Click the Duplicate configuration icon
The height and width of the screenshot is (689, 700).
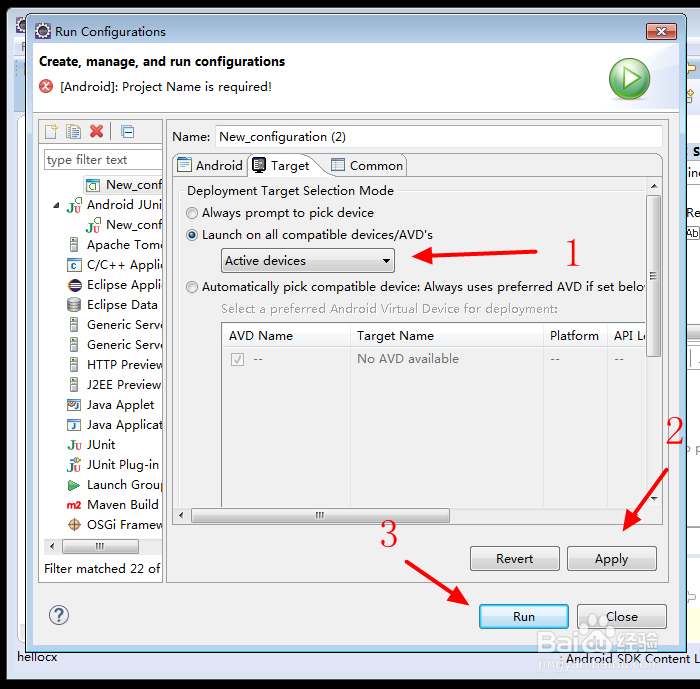tap(73, 132)
